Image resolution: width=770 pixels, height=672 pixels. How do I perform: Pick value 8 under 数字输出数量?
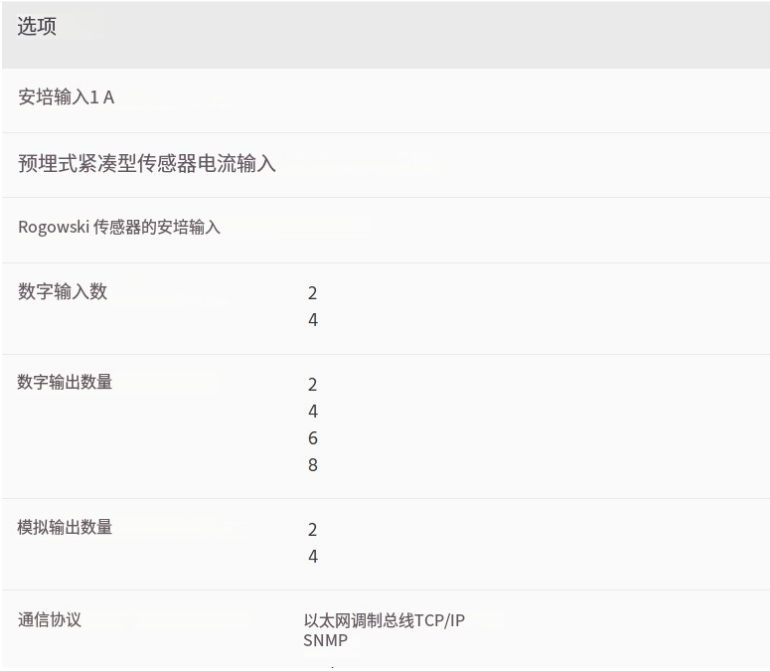click(313, 465)
